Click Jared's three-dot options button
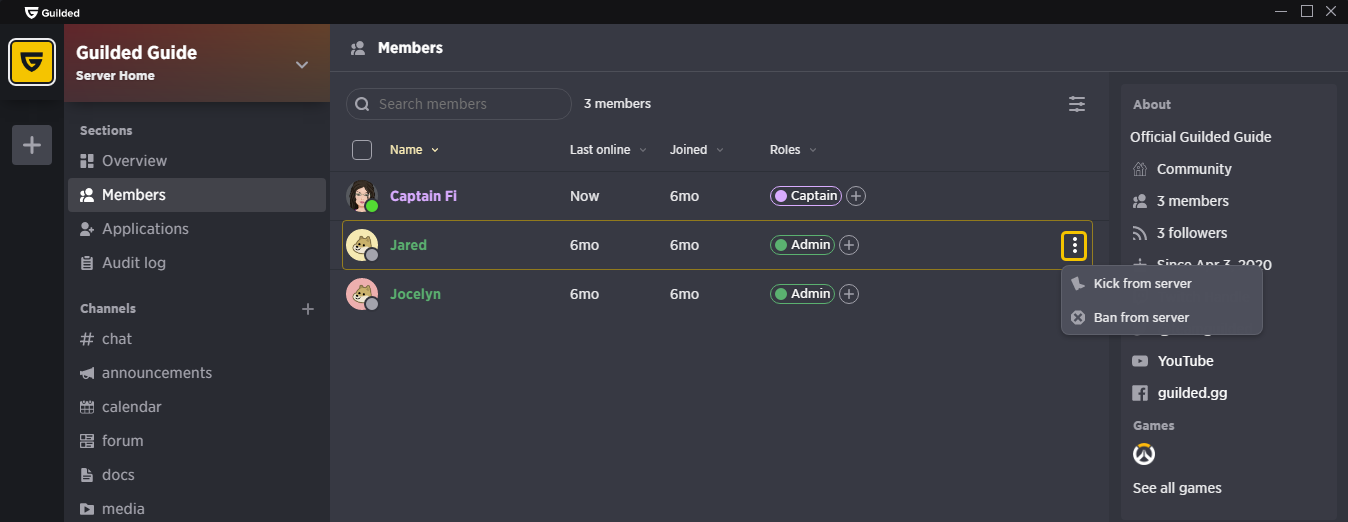 tap(1074, 245)
